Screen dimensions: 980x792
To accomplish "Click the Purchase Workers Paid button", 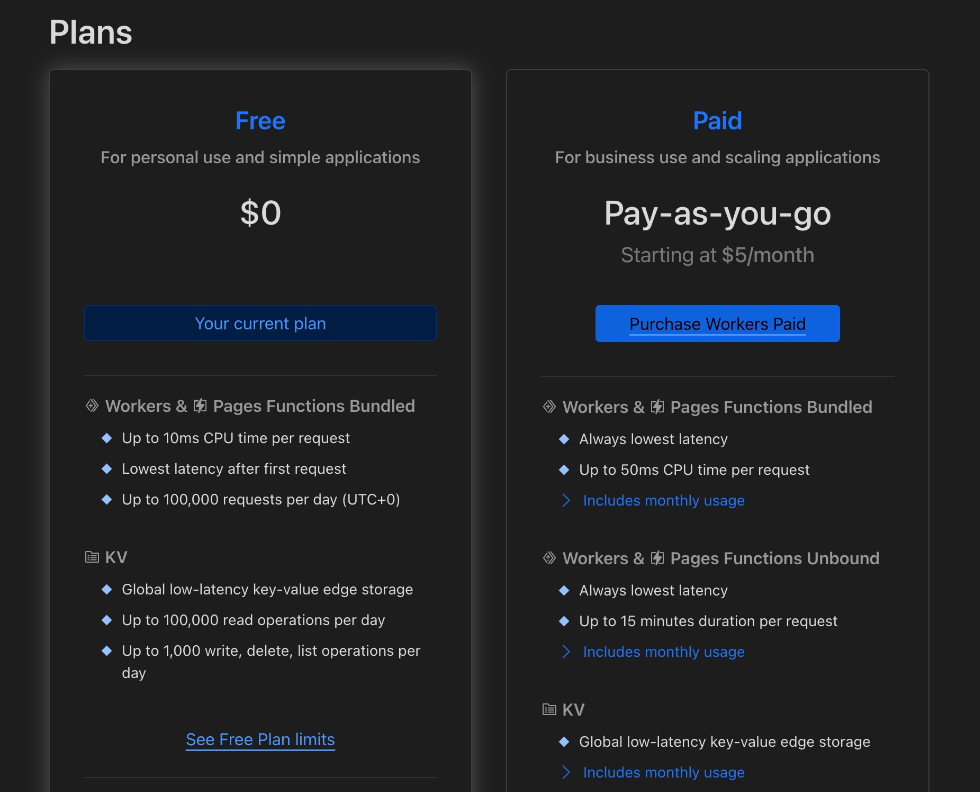I will click(x=717, y=324).
